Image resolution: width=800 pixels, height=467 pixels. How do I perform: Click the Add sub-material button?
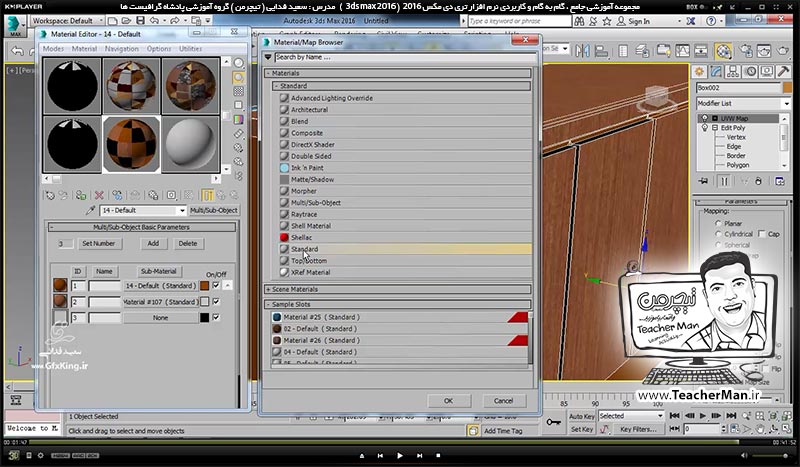pyautogui.click(x=153, y=243)
